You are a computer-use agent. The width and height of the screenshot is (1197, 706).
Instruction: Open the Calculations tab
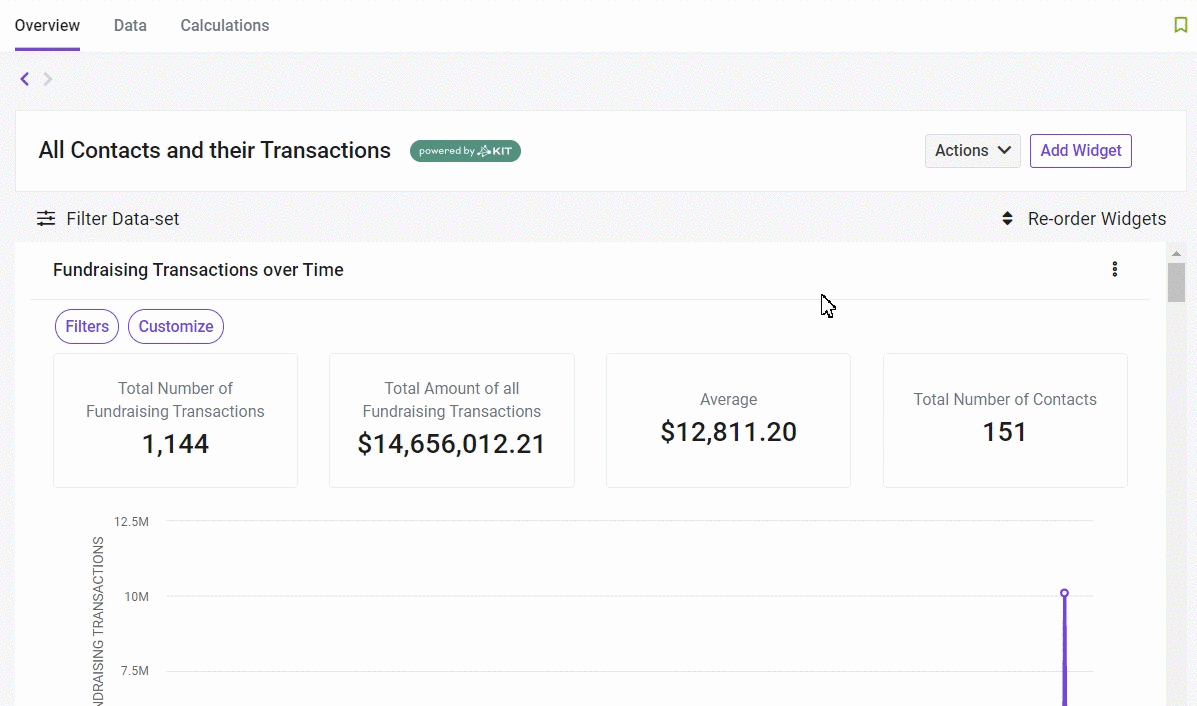click(224, 25)
